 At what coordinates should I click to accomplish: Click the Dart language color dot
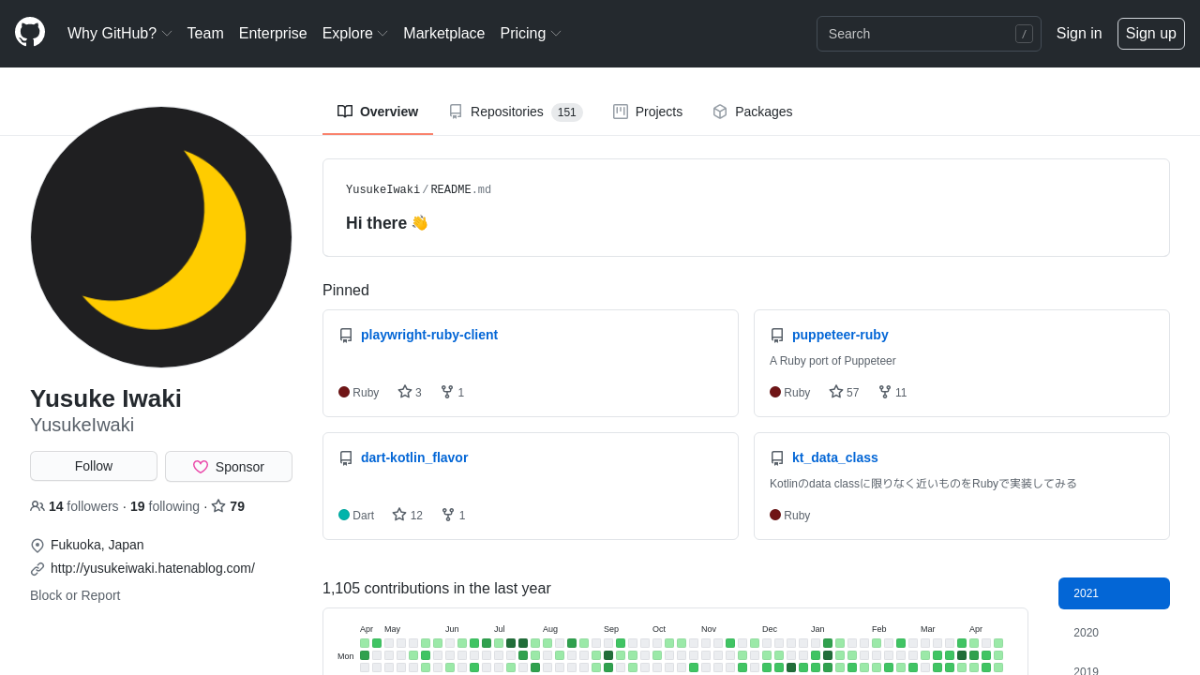coord(344,515)
